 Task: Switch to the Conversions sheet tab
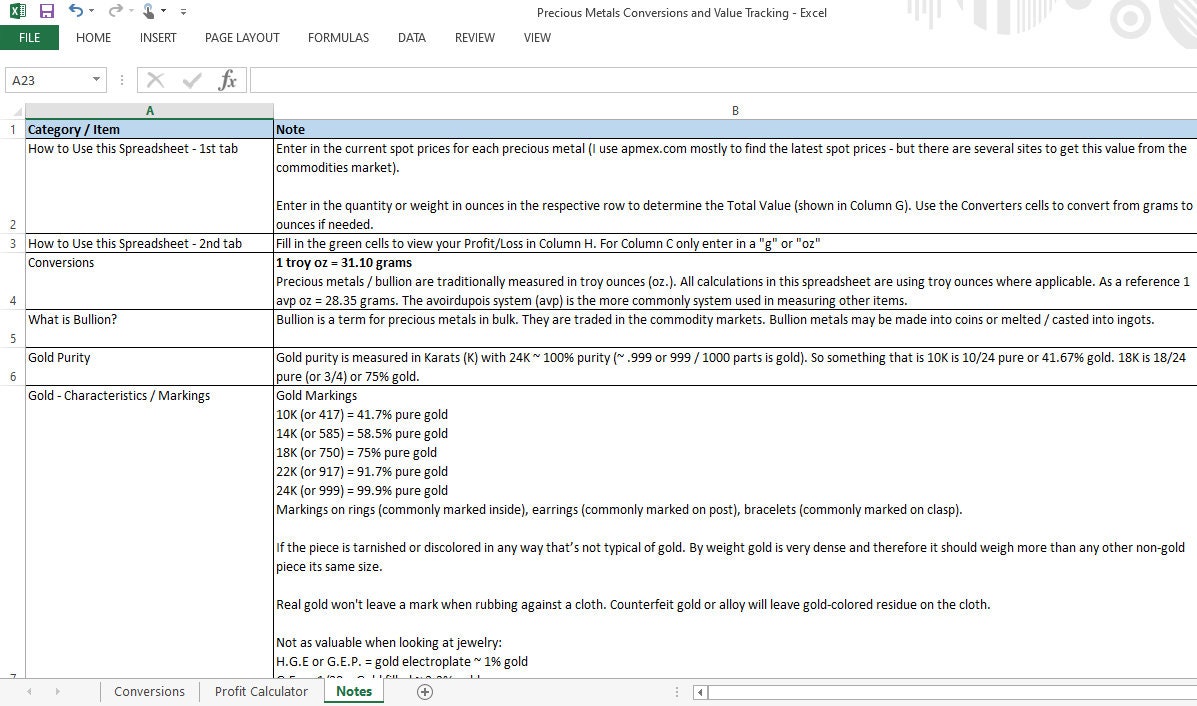(x=148, y=691)
